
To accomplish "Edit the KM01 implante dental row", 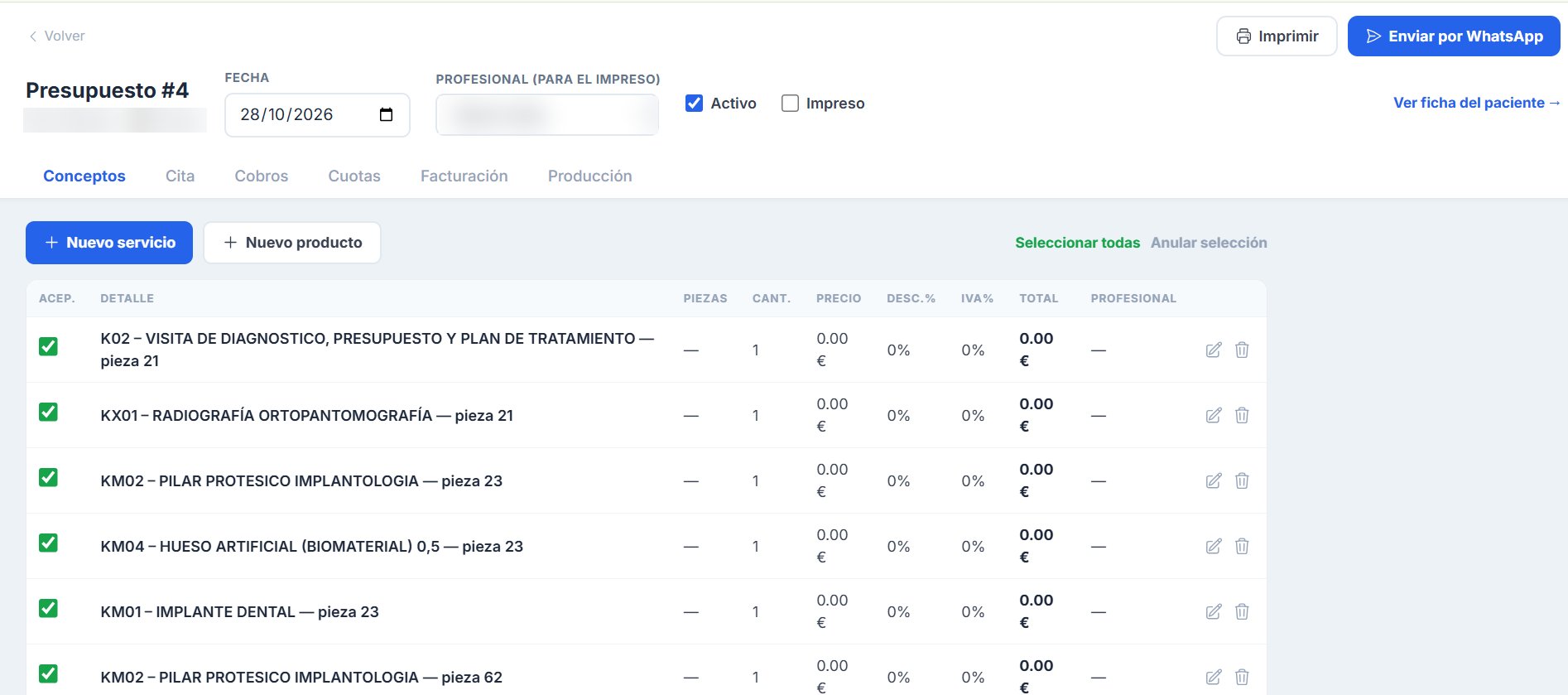I will click(x=1214, y=611).
